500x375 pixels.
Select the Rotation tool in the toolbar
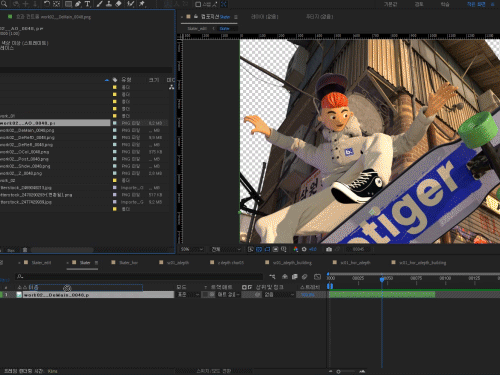click(47, 4)
